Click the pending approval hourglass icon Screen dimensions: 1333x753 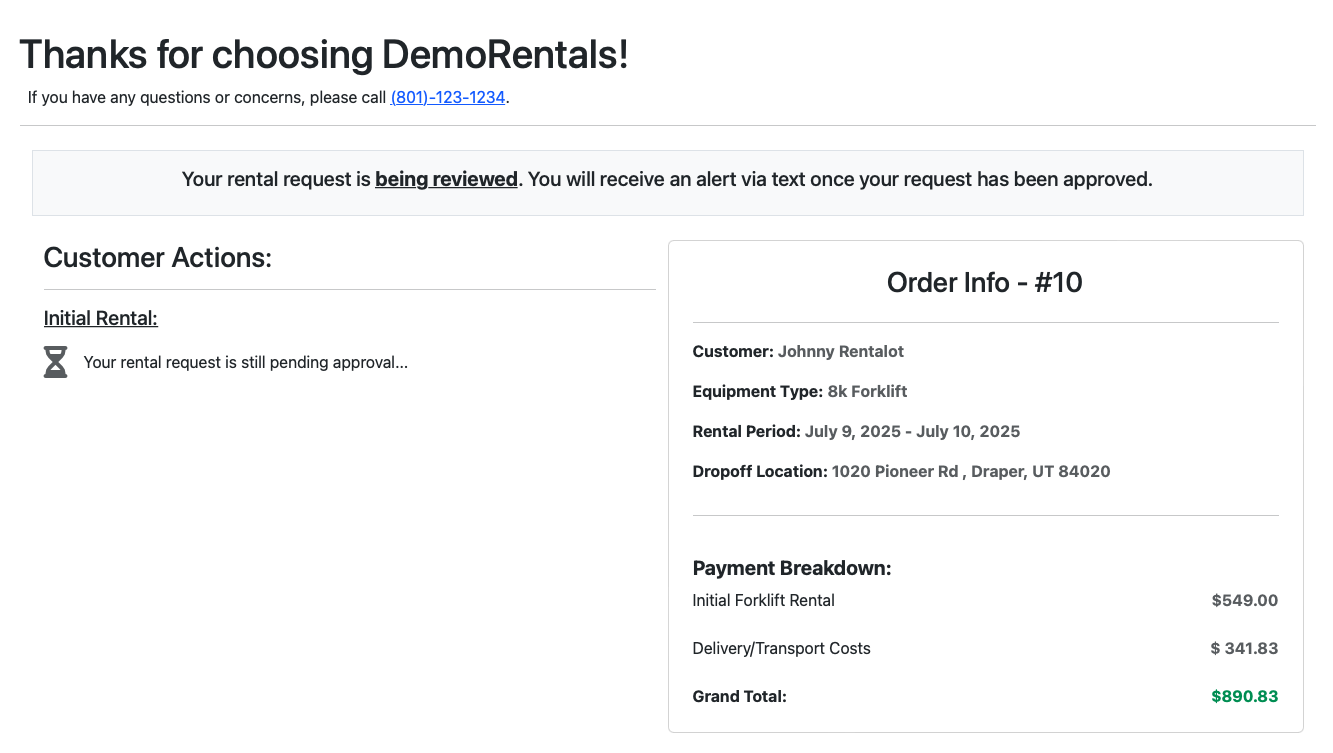56,362
